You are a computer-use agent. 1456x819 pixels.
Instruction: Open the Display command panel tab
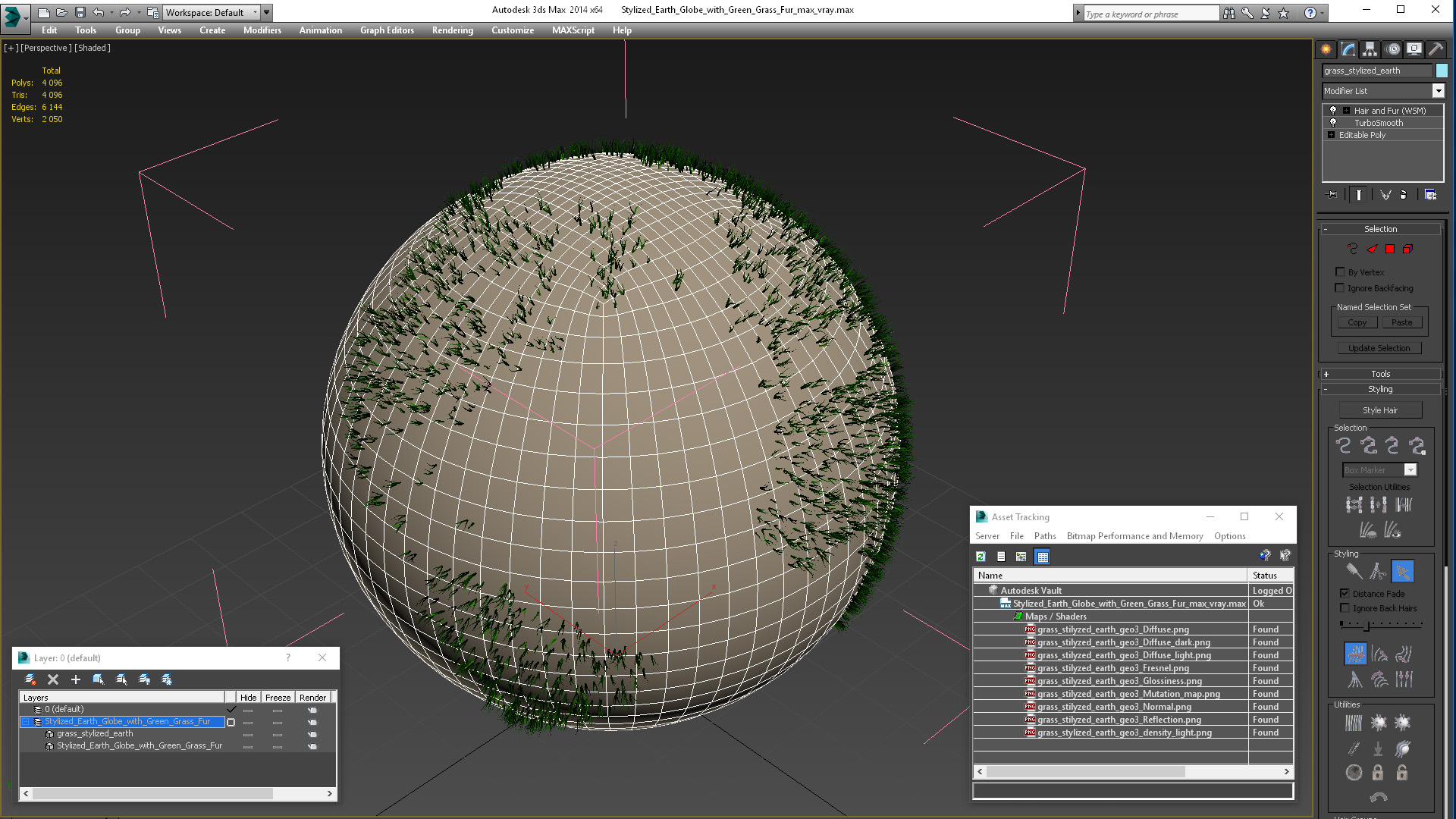[1414, 49]
